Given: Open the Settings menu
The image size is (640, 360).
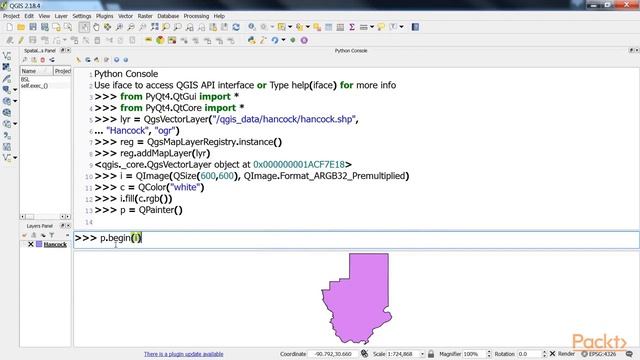Looking at the screenshot, I should point(82,16).
